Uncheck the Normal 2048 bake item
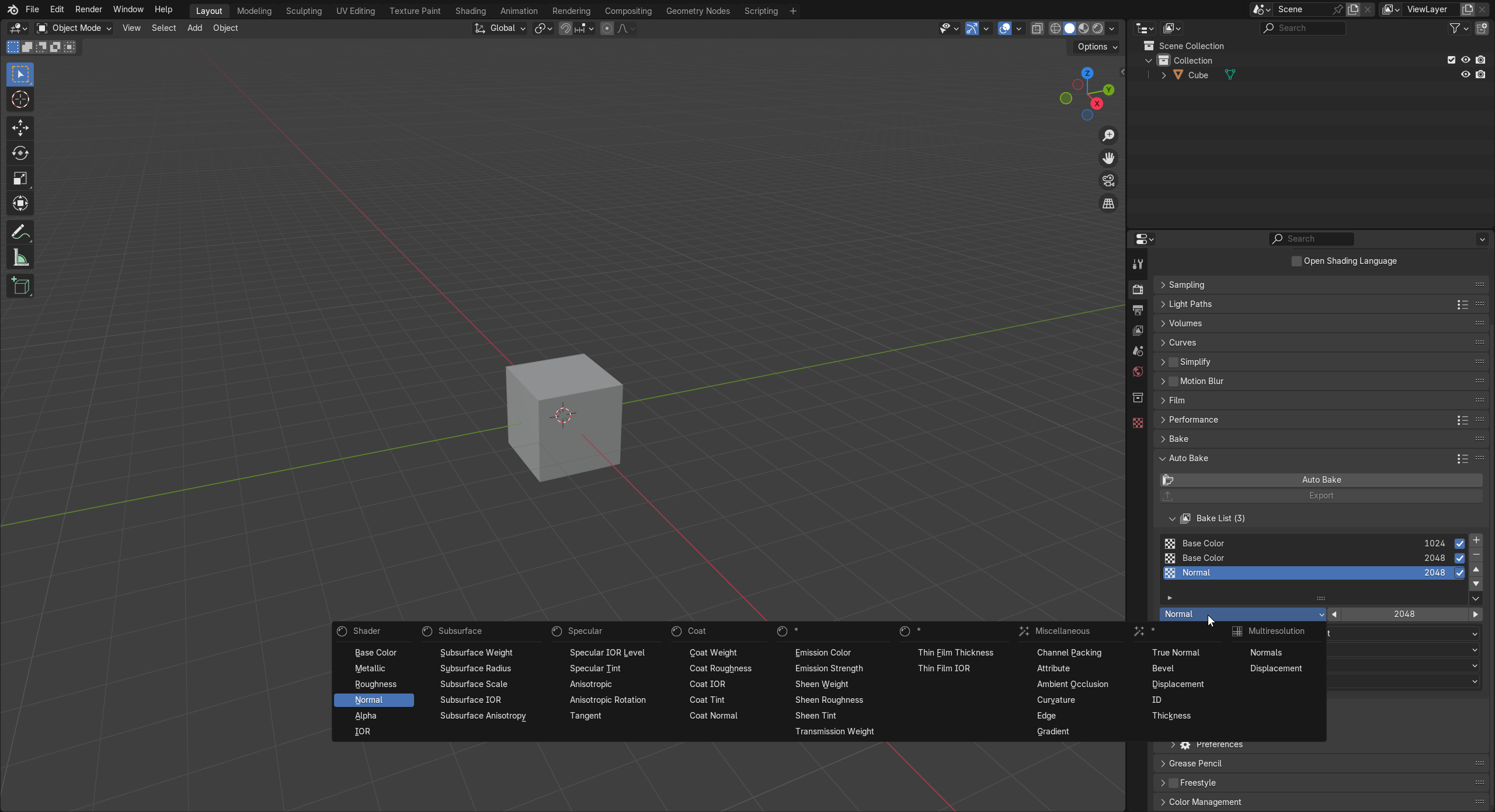The height and width of the screenshot is (812, 1495). 1459,573
